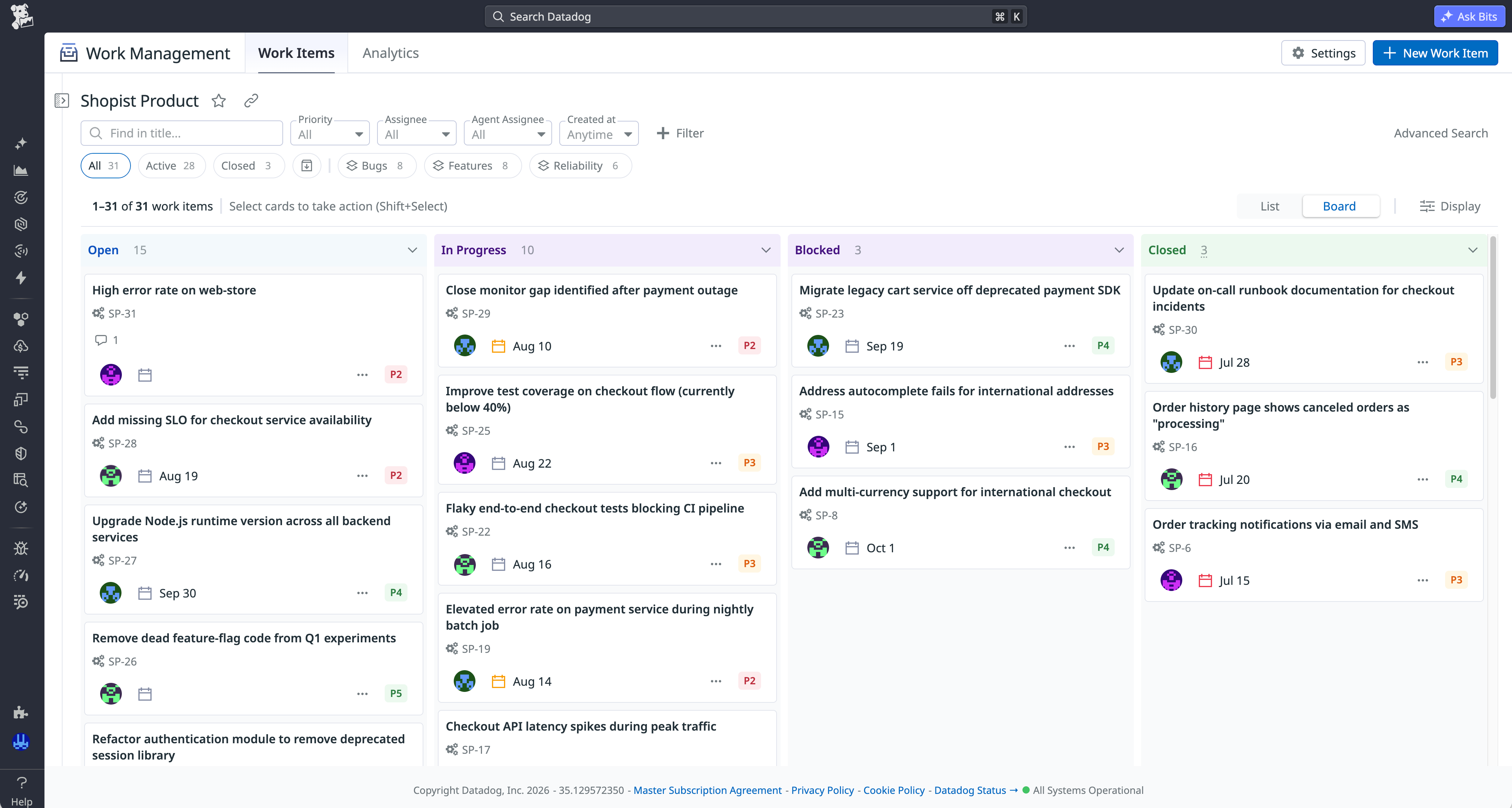The image size is (1512, 808).
Task: Toggle the Bugs 8 filter pill
Action: coord(377,166)
